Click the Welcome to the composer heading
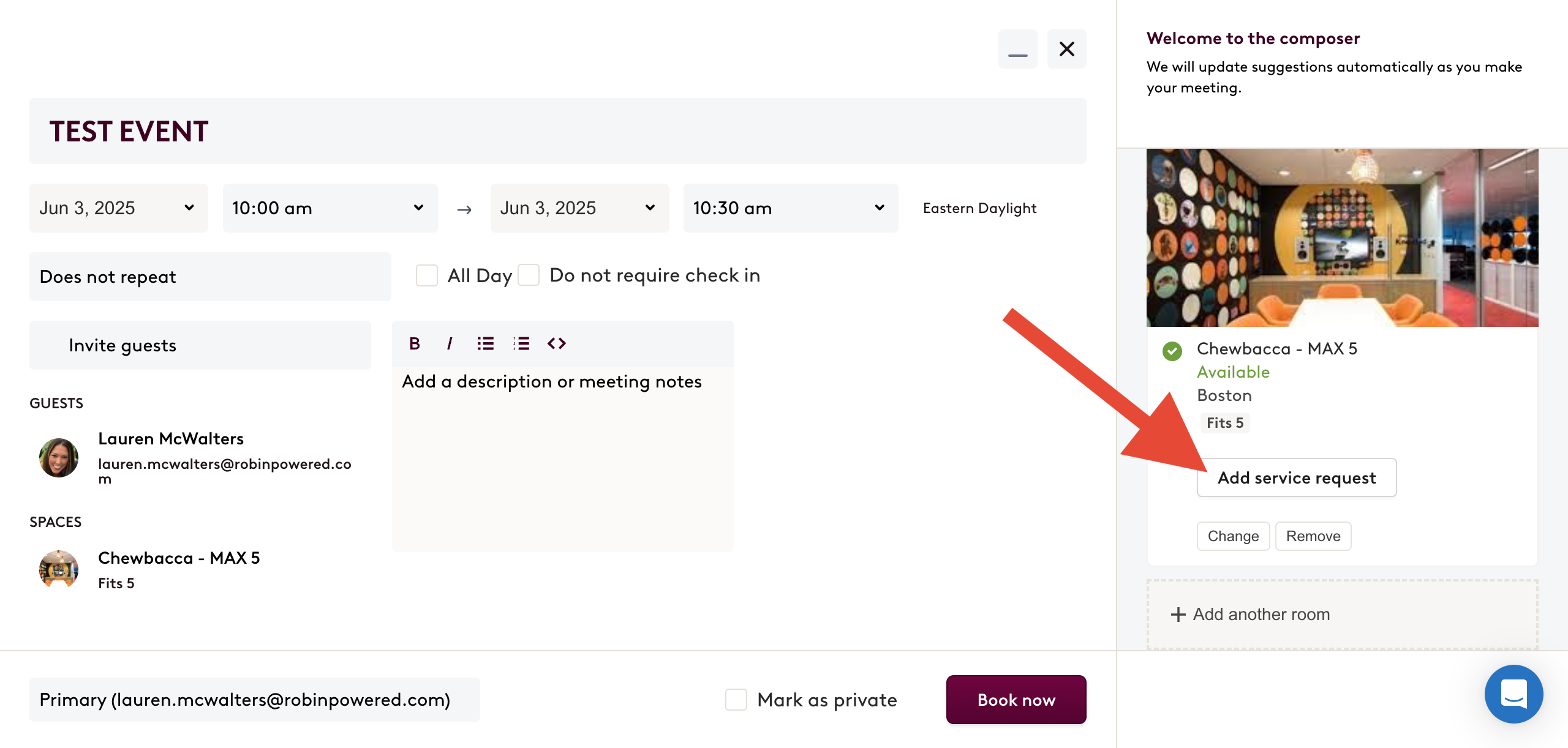Screen dimensions: 1568x748 point(1253,39)
